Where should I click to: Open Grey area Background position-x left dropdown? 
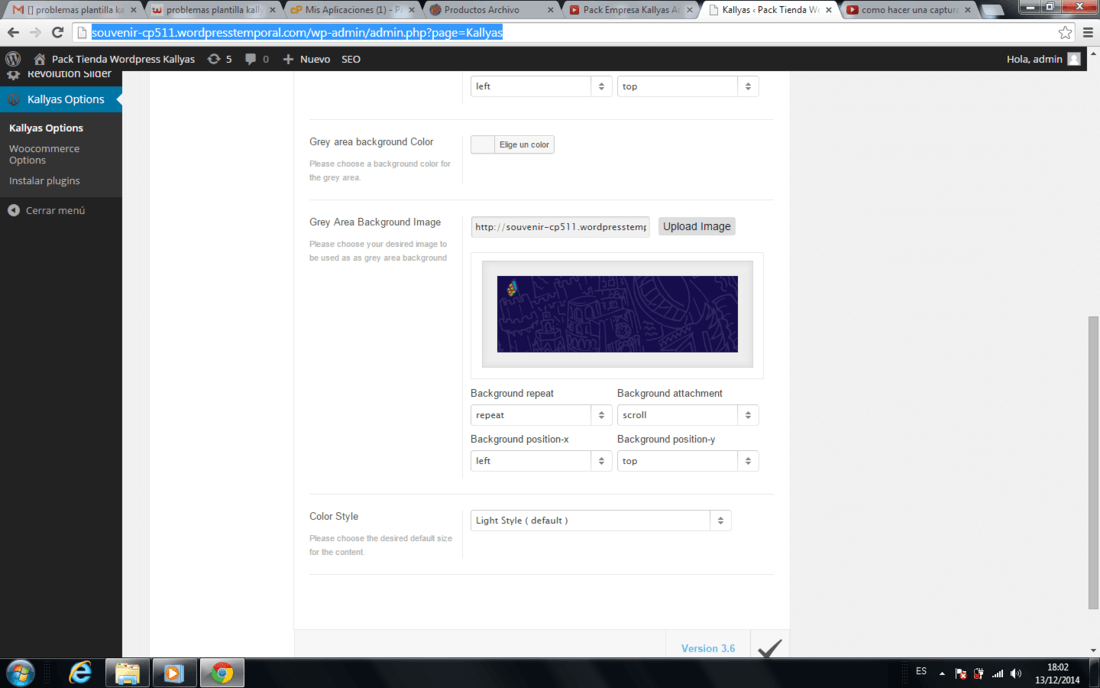pyautogui.click(x=541, y=461)
